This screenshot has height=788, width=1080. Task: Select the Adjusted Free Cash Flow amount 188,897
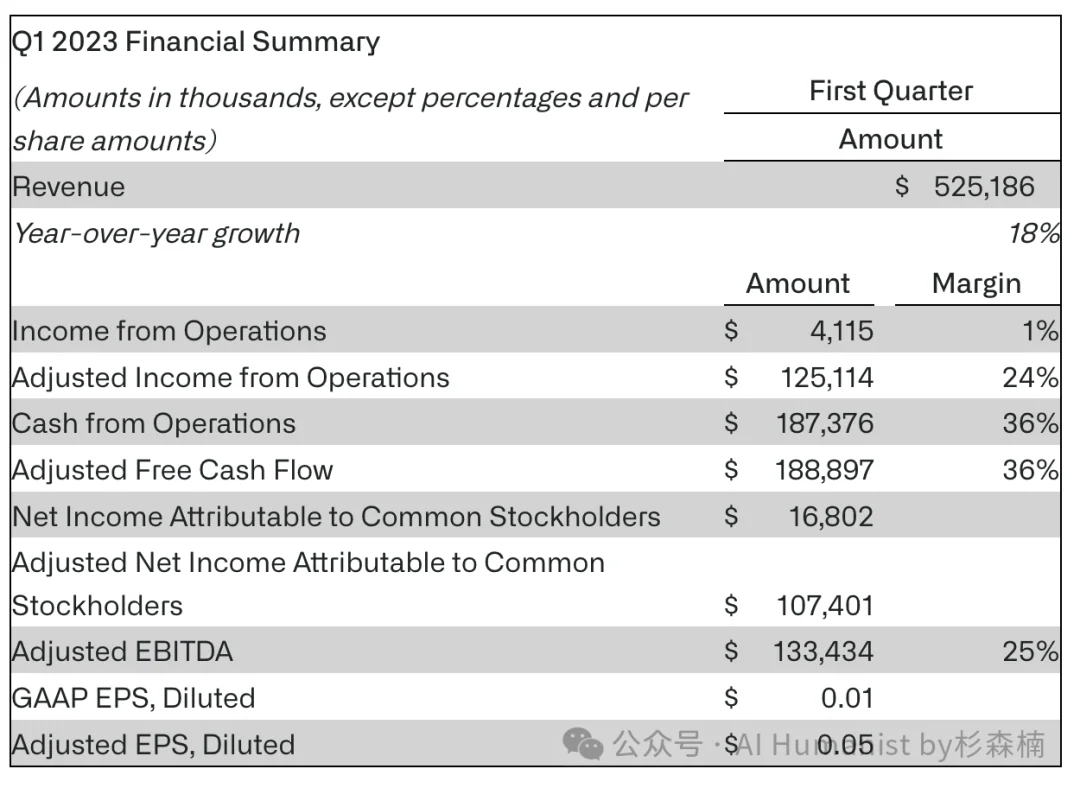pyautogui.click(x=824, y=470)
